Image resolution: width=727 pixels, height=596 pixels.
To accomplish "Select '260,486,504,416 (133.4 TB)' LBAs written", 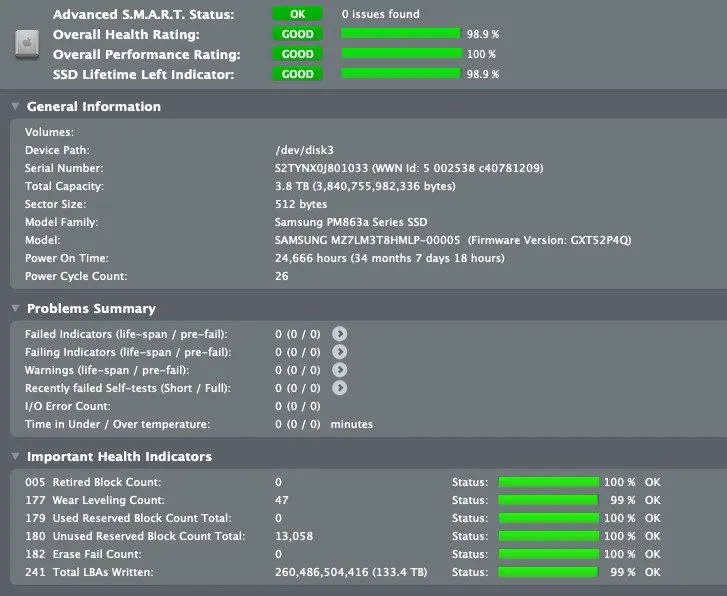I will (x=351, y=572).
